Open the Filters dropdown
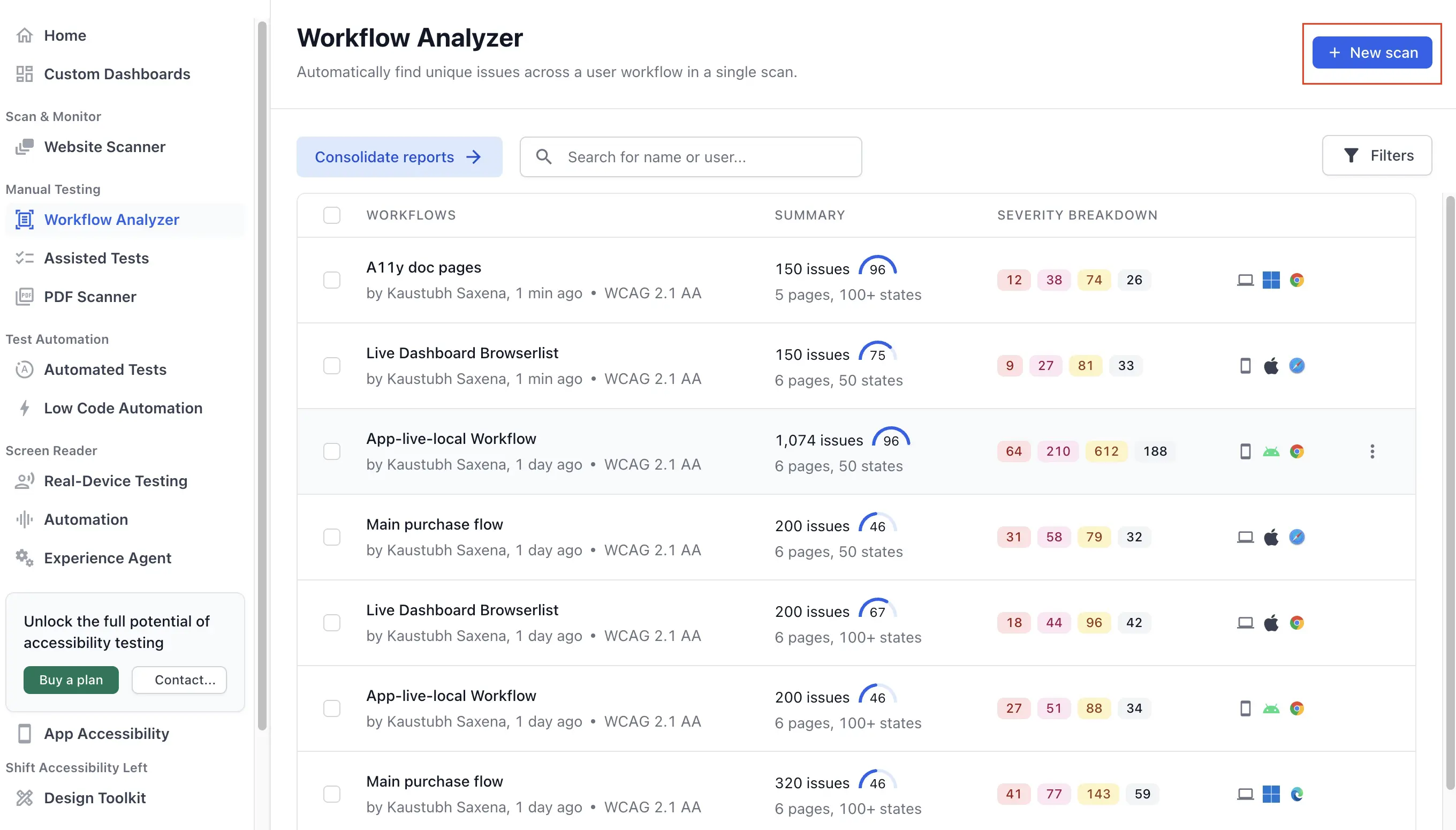The width and height of the screenshot is (1456, 830). pos(1377,156)
